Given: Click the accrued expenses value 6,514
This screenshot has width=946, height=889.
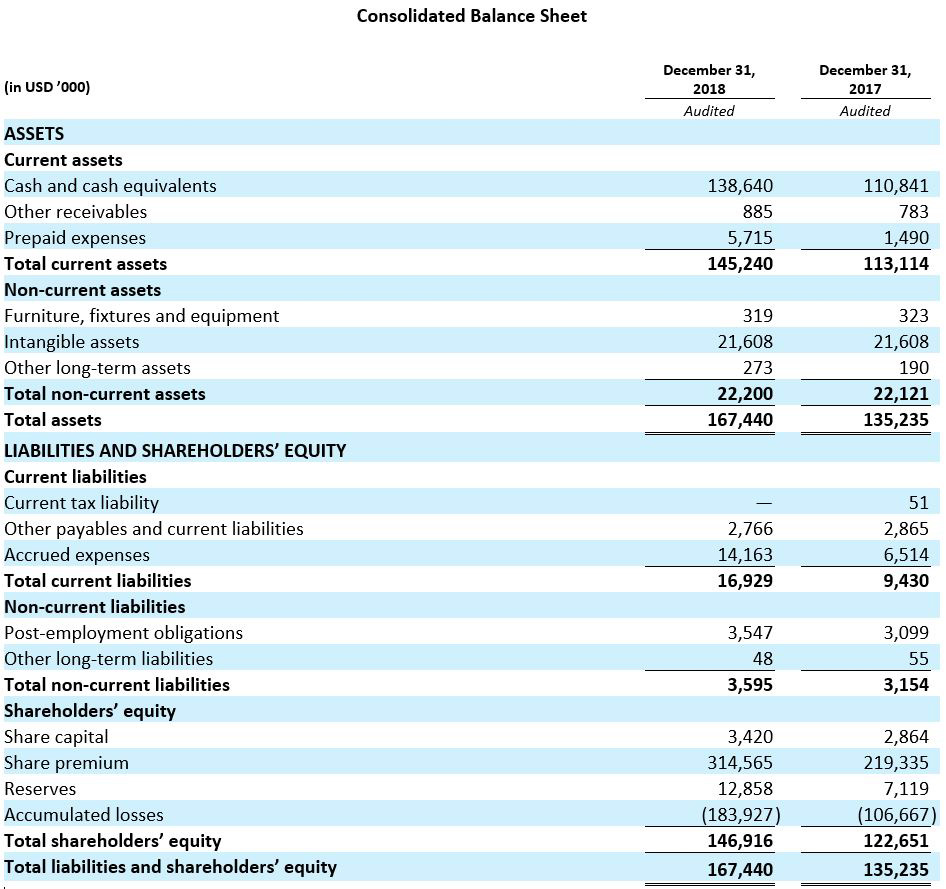Looking at the screenshot, I should tap(906, 555).
